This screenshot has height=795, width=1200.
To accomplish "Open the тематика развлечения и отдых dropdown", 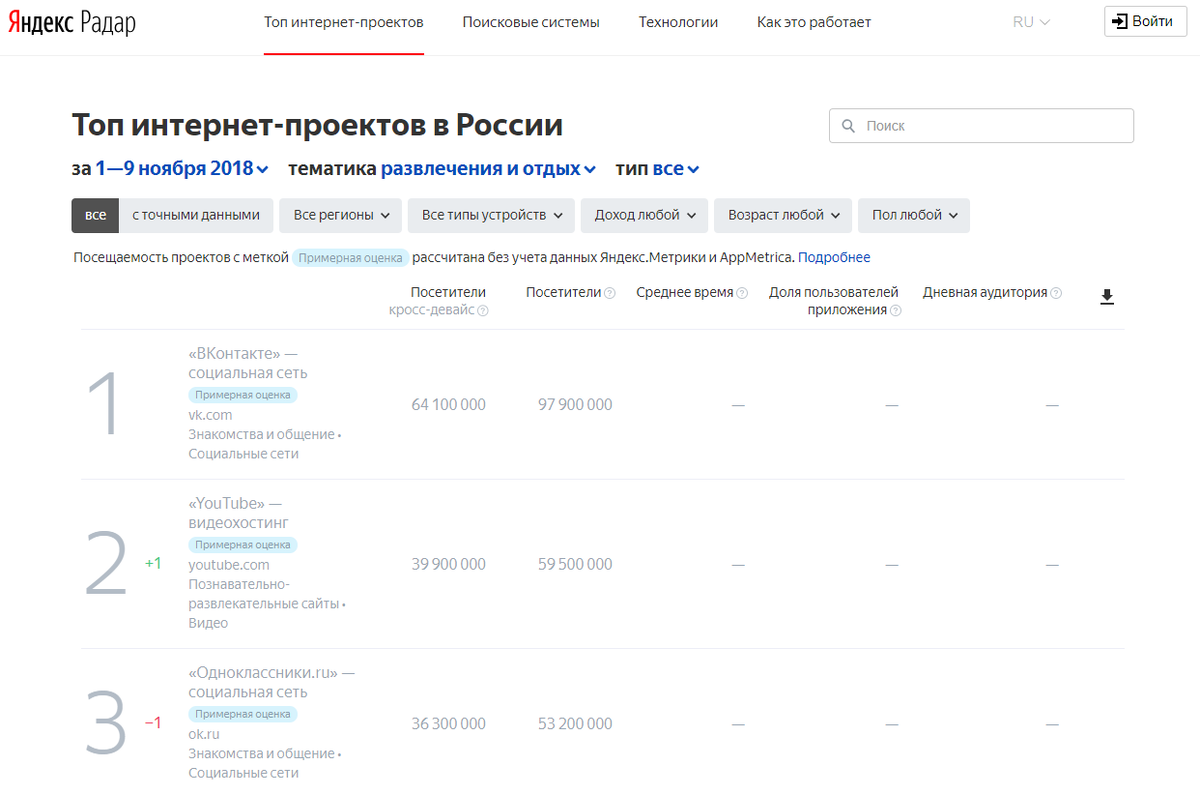I will [488, 169].
